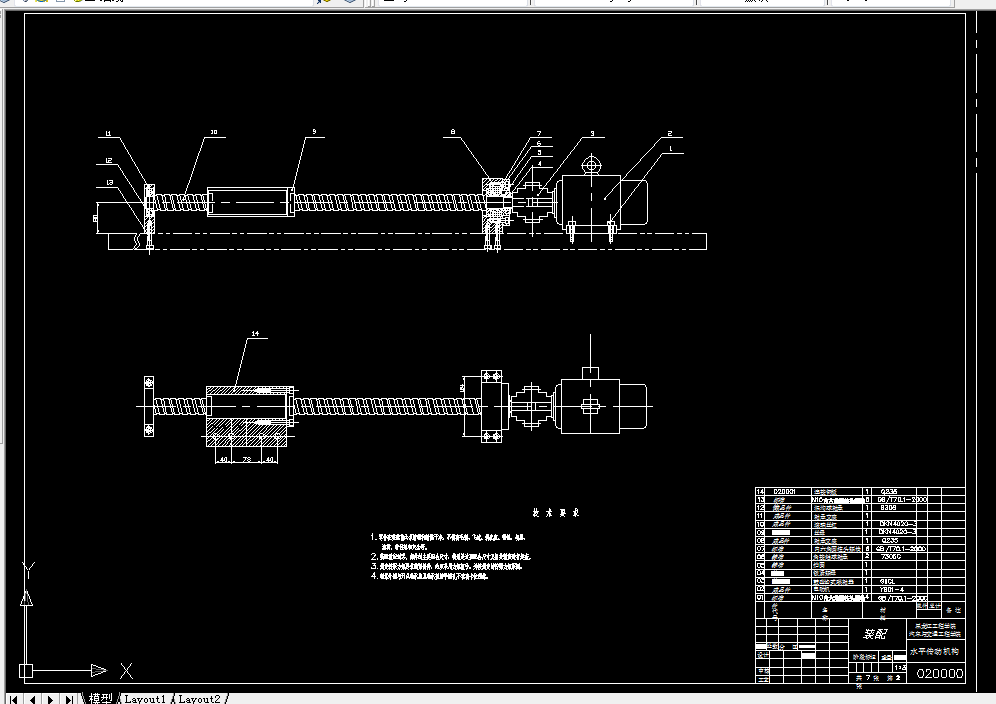
Task: Select balloon number 11 leader label
Action: pos(108,133)
